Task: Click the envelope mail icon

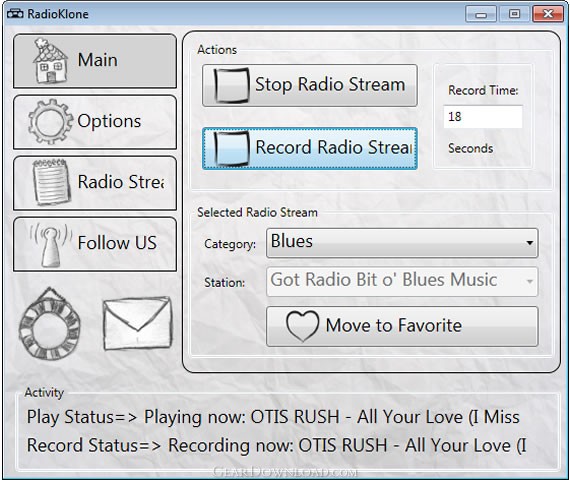Action: [137, 323]
